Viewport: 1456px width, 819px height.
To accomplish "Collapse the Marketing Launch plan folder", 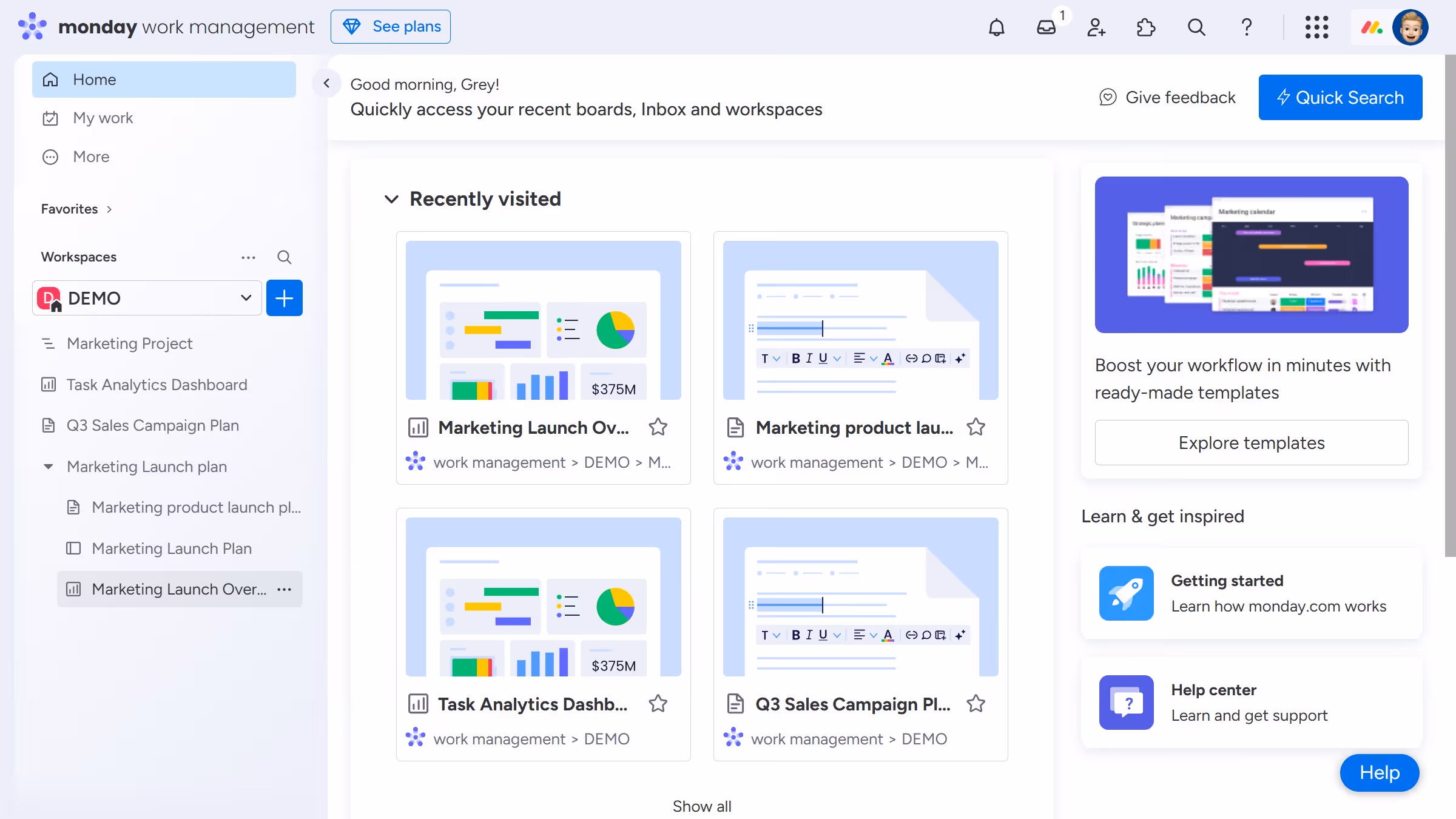I will click(49, 467).
